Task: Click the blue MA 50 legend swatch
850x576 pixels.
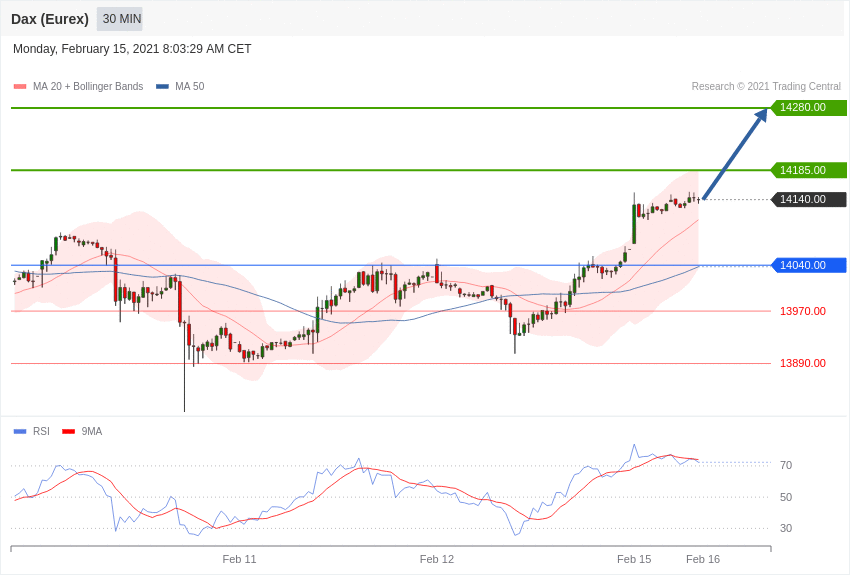Action: click(162, 87)
